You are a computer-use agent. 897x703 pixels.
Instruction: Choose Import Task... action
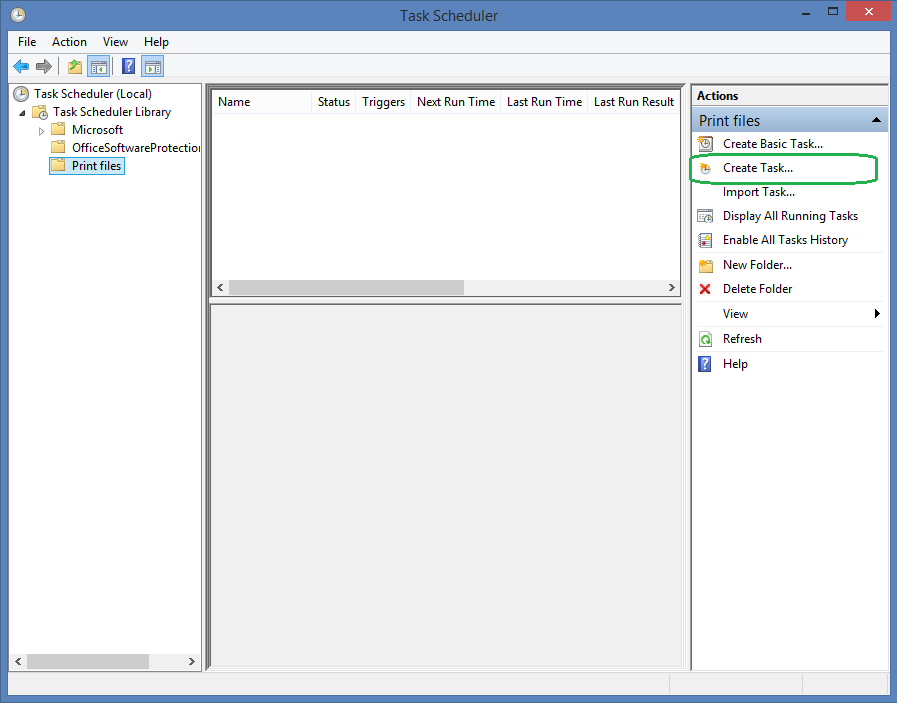pyautogui.click(x=759, y=192)
